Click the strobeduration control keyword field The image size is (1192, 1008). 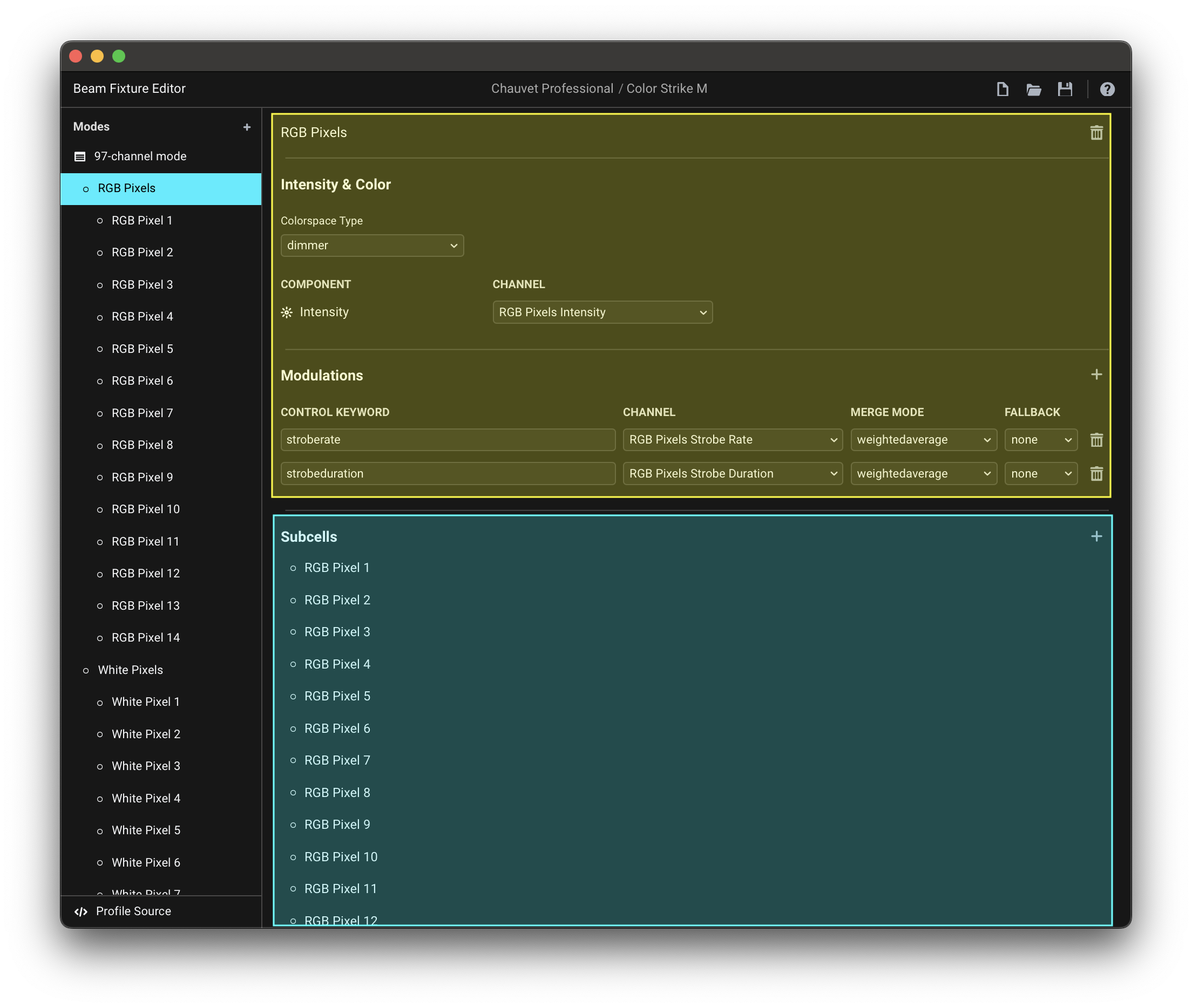tap(448, 473)
